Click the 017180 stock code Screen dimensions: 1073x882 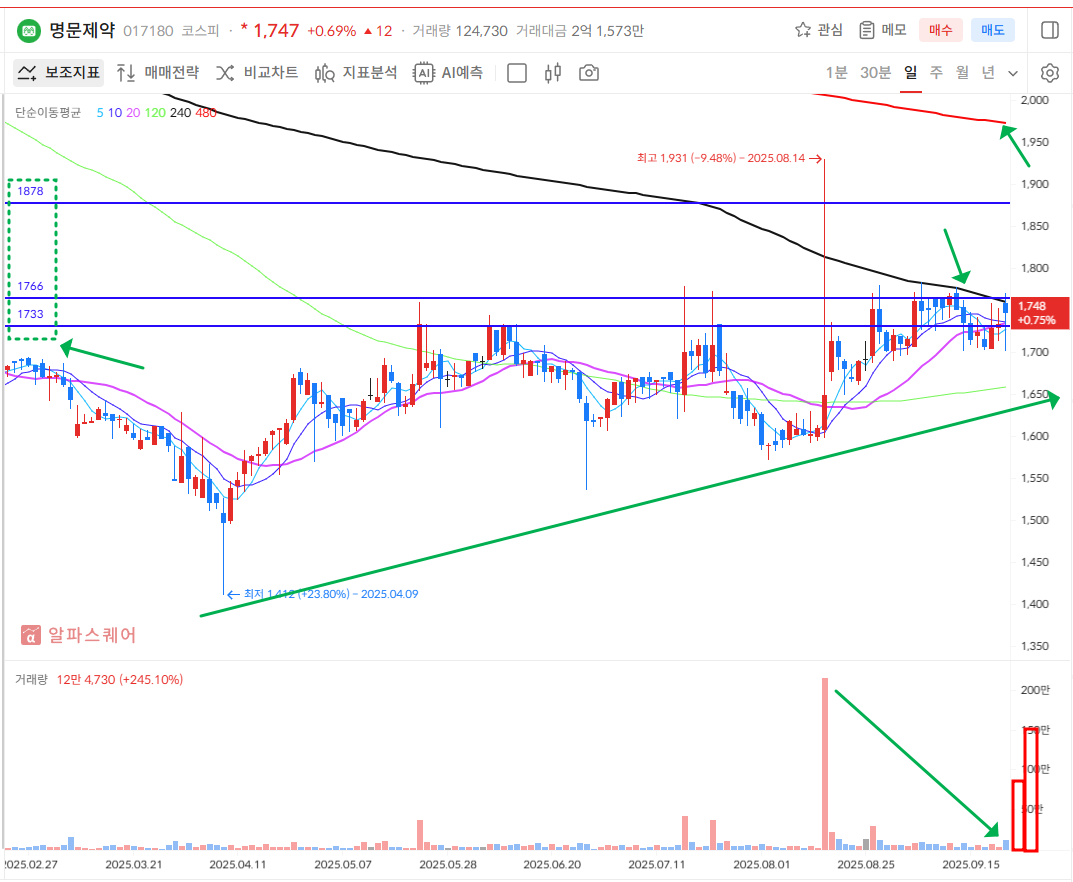click(x=148, y=31)
